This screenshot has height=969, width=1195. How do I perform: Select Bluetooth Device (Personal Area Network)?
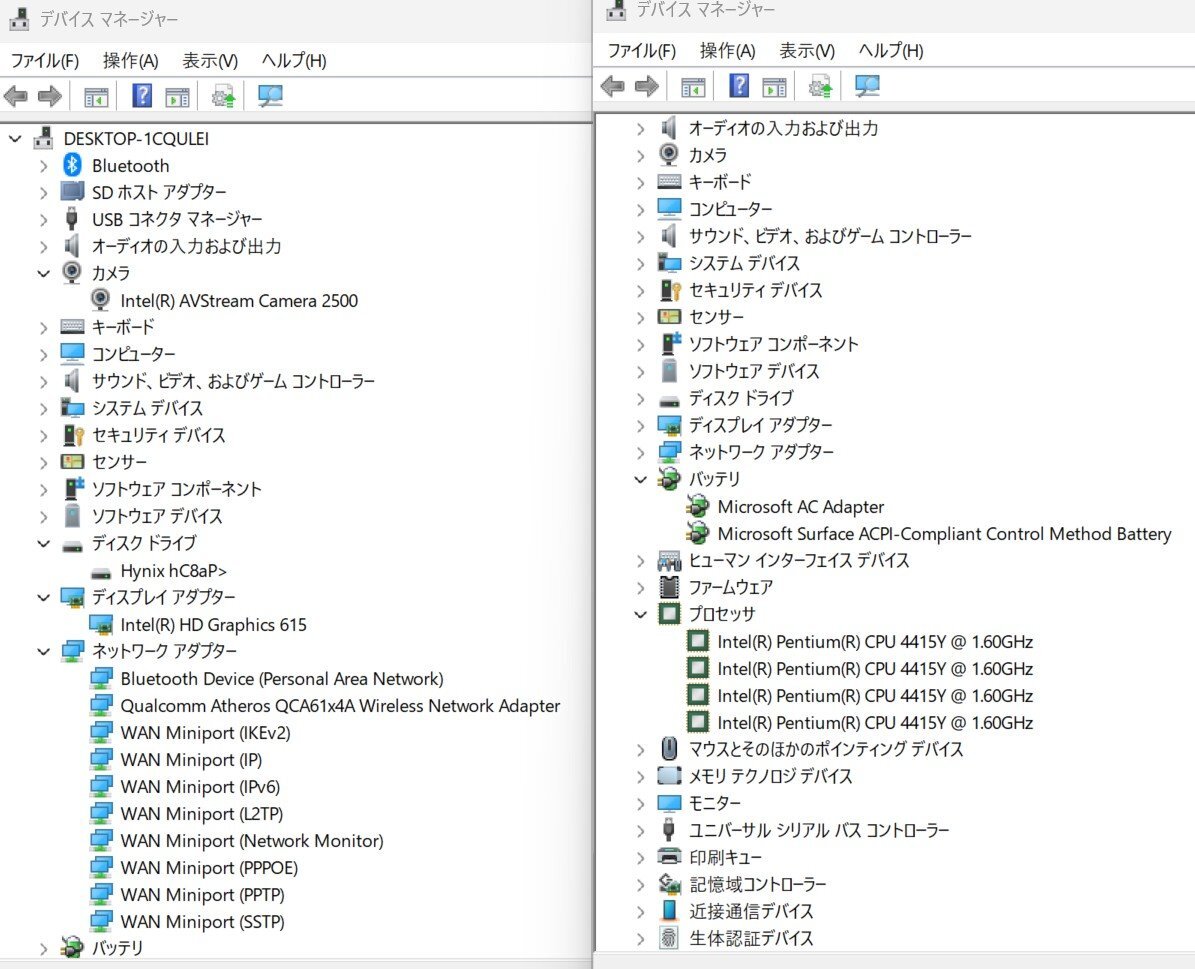tap(282, 679)
